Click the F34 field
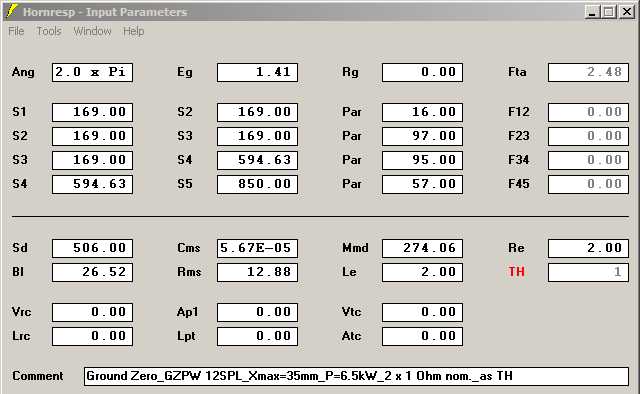640x394 pixels. coord(588,160)
